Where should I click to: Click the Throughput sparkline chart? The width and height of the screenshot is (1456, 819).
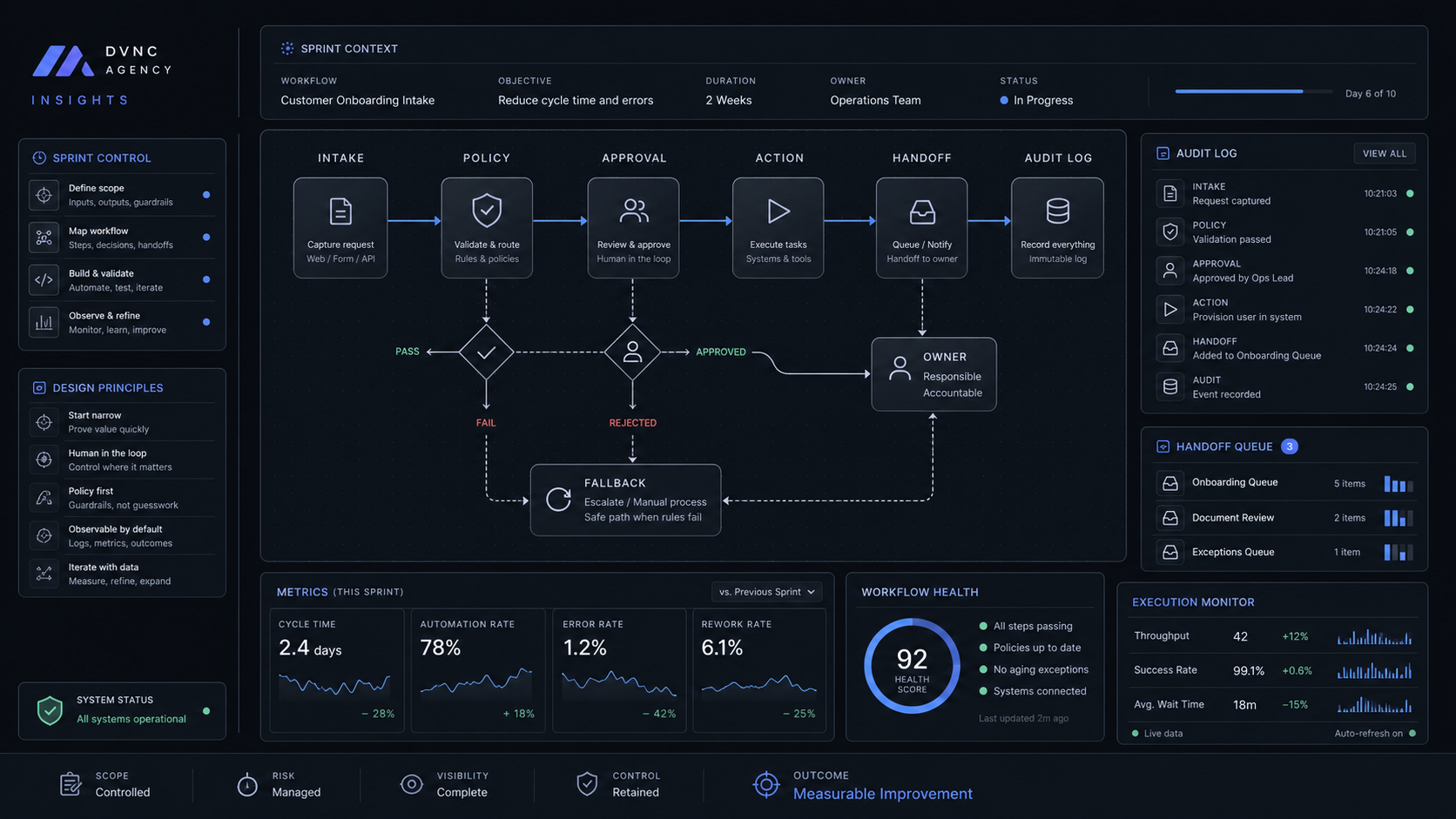pyautogui.click(x=1374, y=636)
